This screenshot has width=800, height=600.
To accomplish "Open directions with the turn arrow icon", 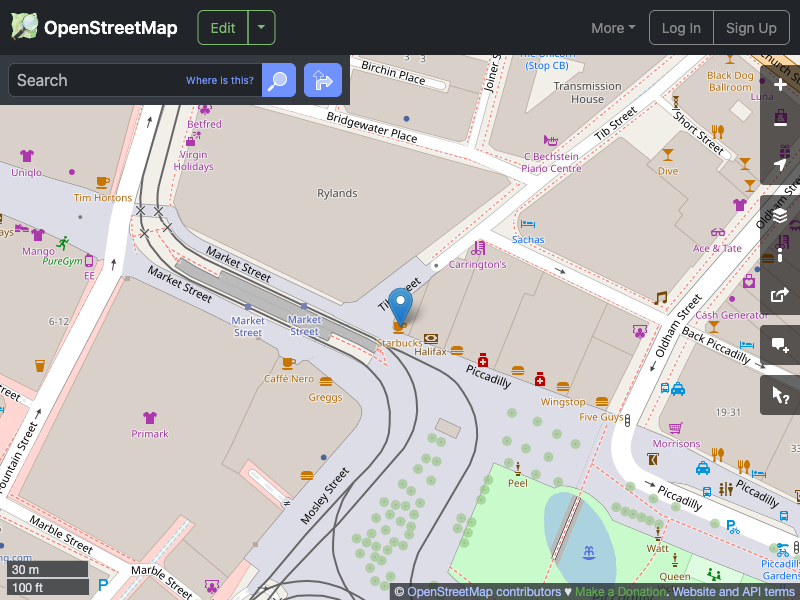I will (322, 80).
